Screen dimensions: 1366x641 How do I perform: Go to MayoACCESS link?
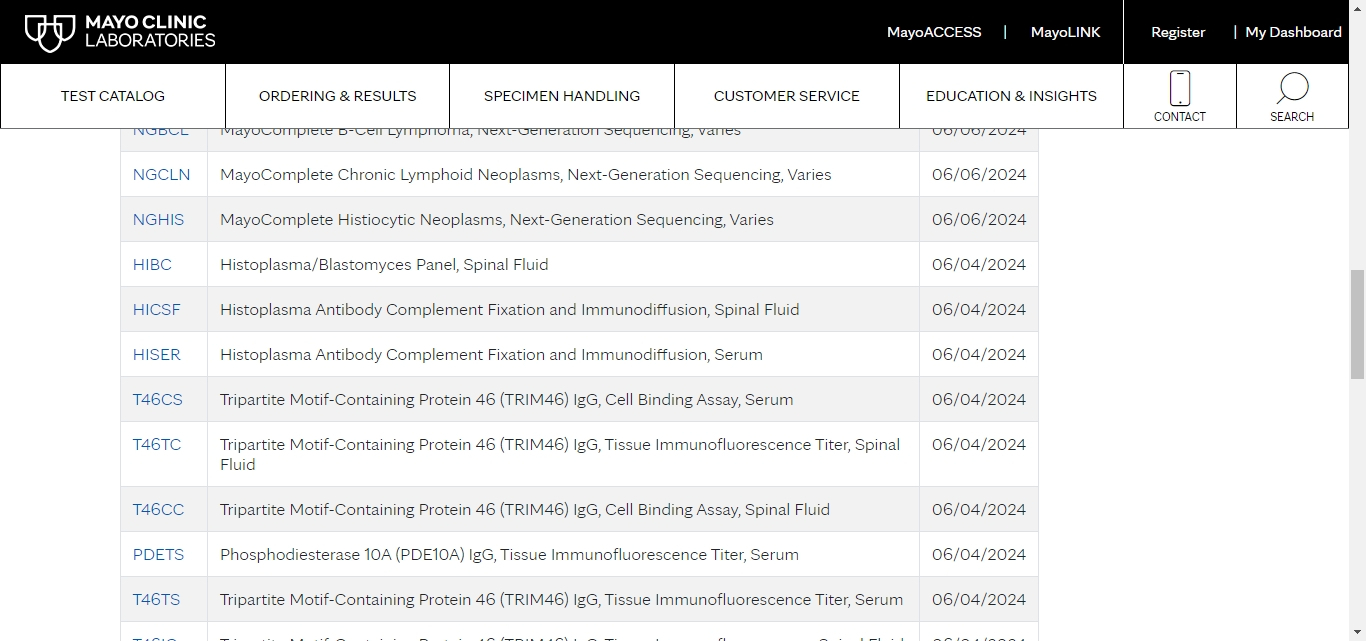click(934, 32)
